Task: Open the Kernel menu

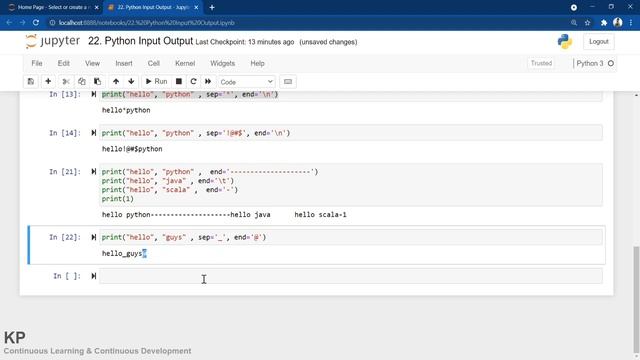Action: (185, 63)
